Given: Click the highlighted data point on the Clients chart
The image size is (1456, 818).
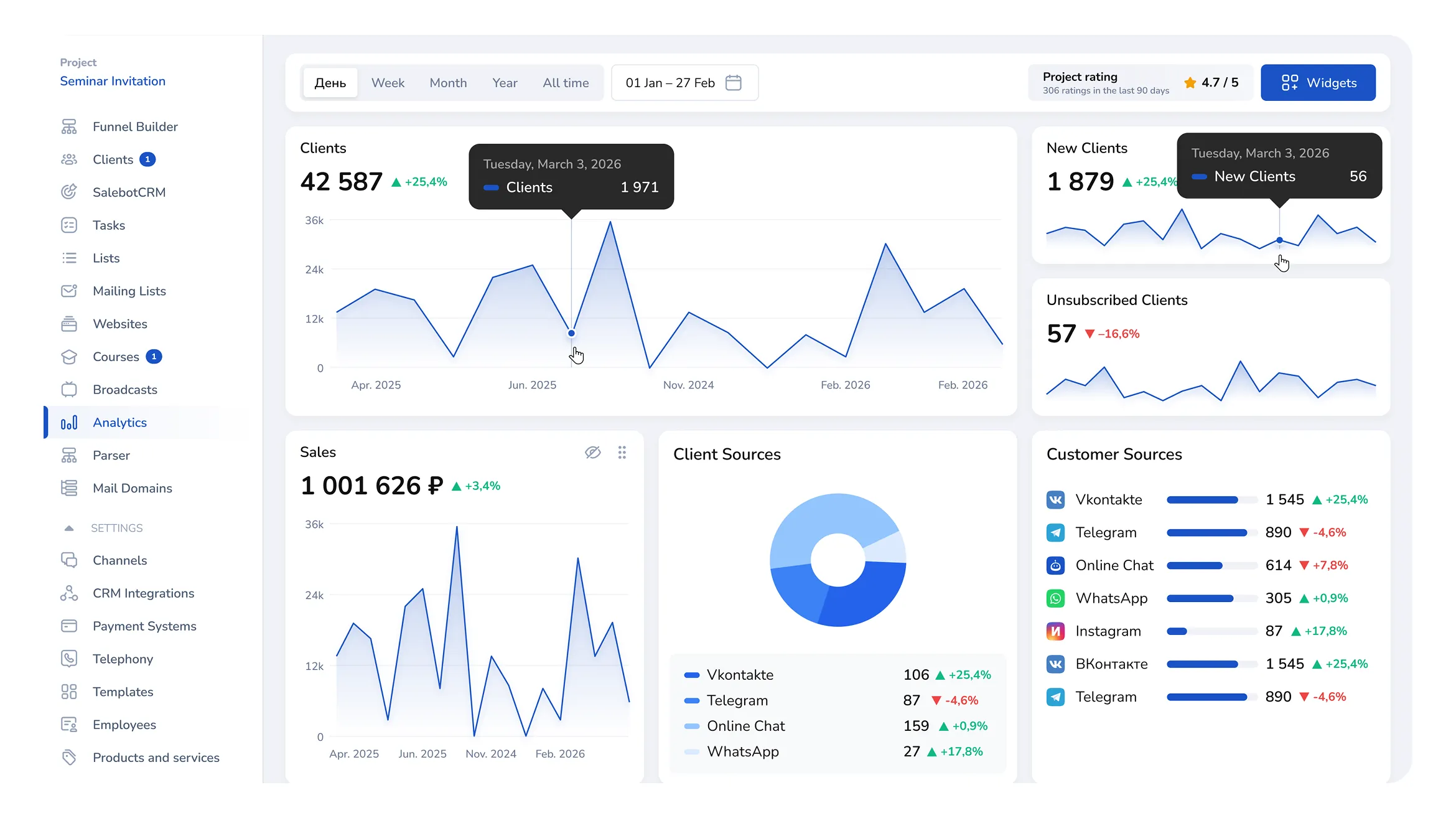Looking at the screenshot, I should click(x=571, y=333).
